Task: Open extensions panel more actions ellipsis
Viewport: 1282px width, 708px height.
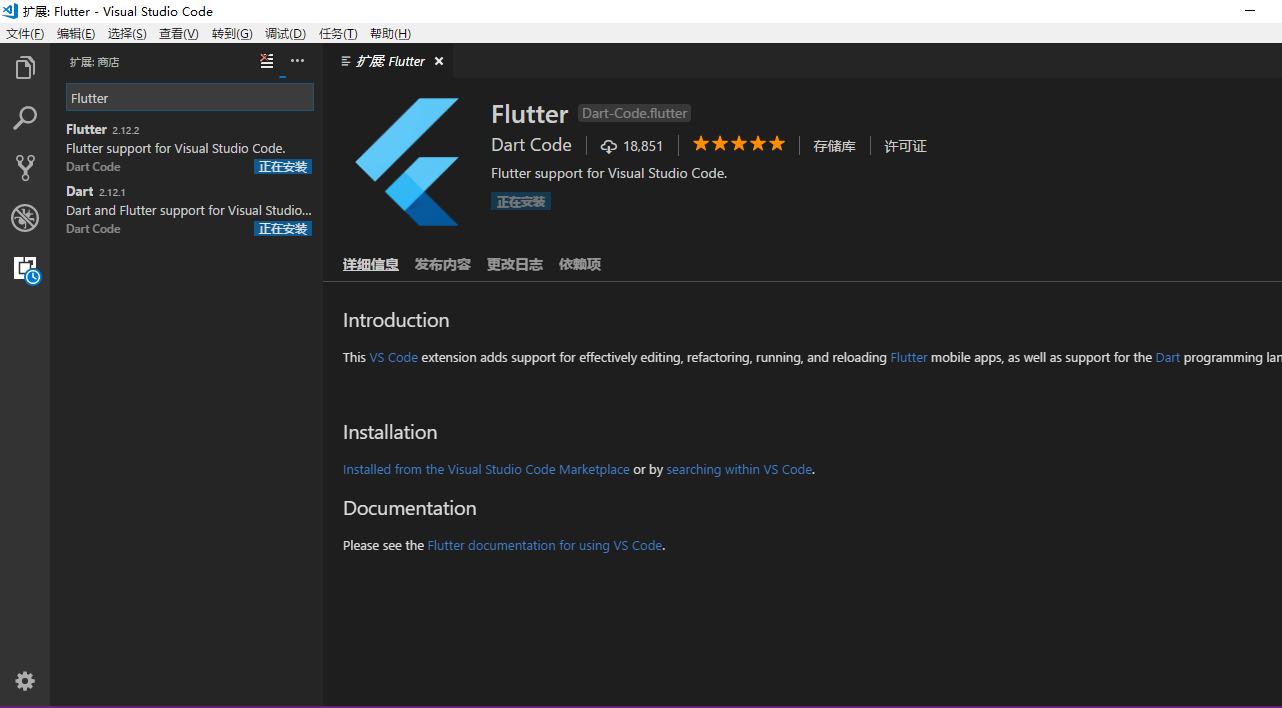Action: pyautogui.click(x=297, y=61)
